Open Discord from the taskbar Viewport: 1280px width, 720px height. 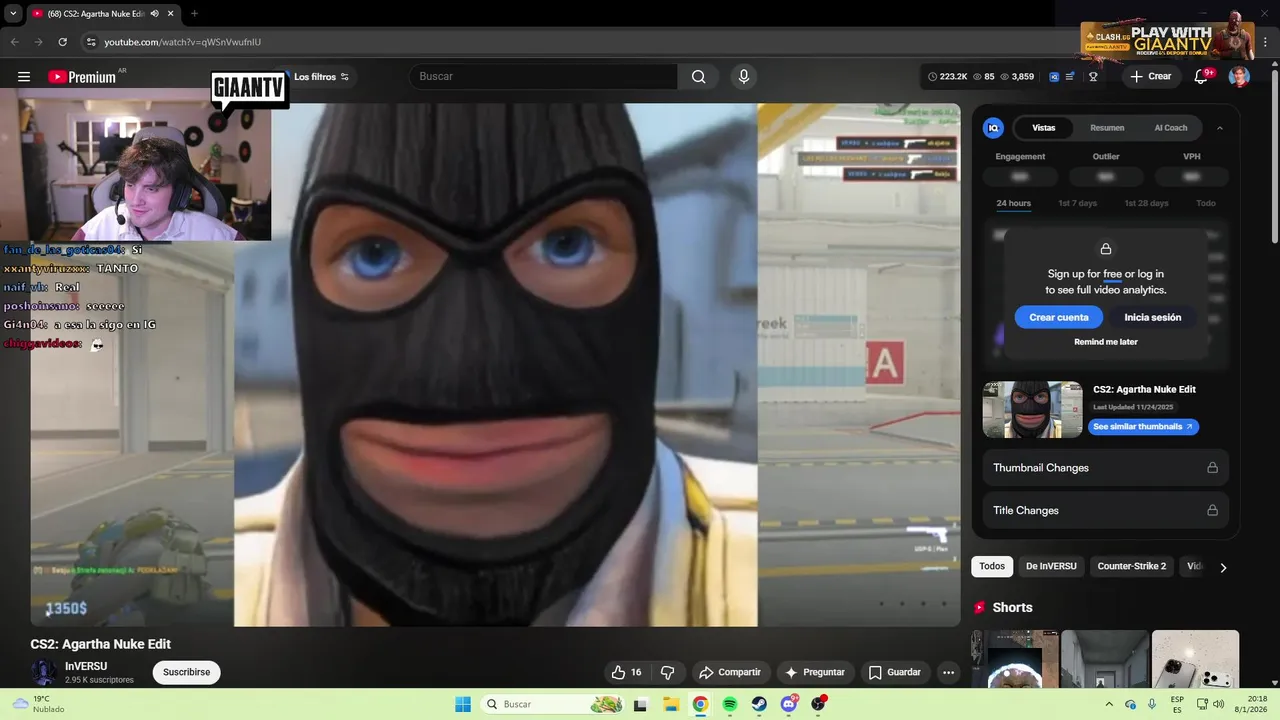pyautogui.click(x=789, y=704)
